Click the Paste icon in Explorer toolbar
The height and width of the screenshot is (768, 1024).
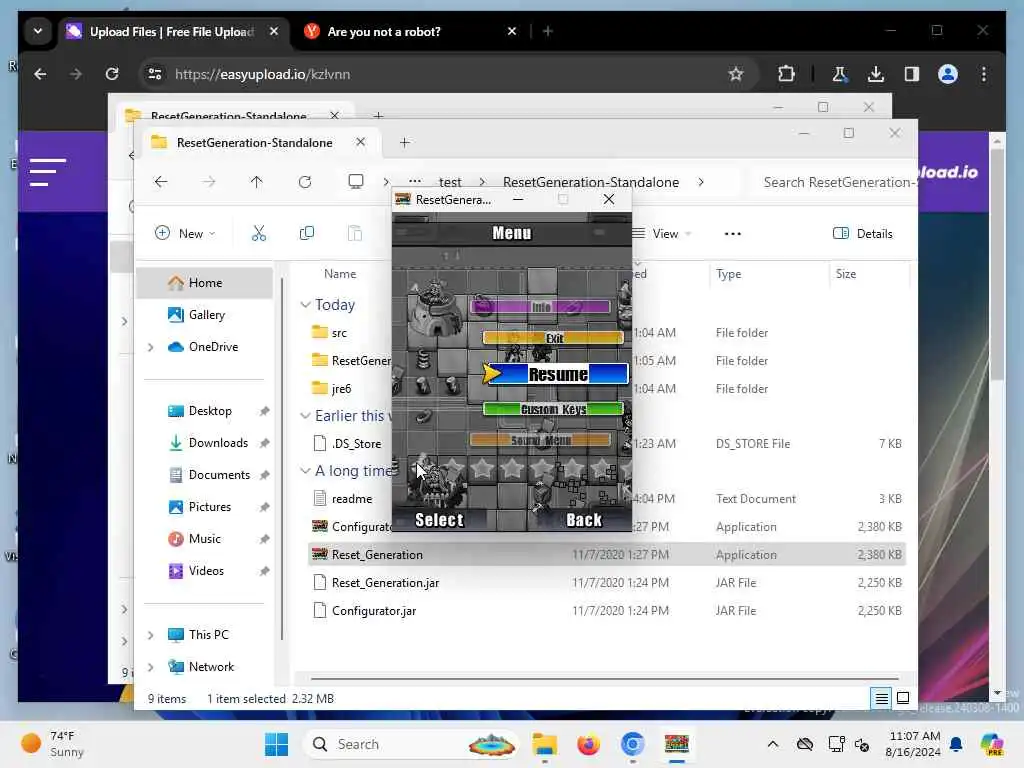click(x=355, y=233)
